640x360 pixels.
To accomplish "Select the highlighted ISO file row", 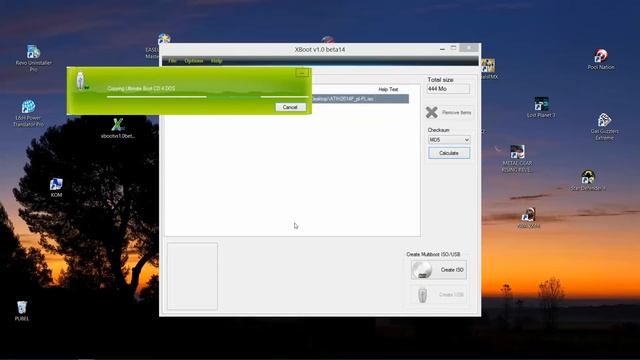I will coord(360,99).
